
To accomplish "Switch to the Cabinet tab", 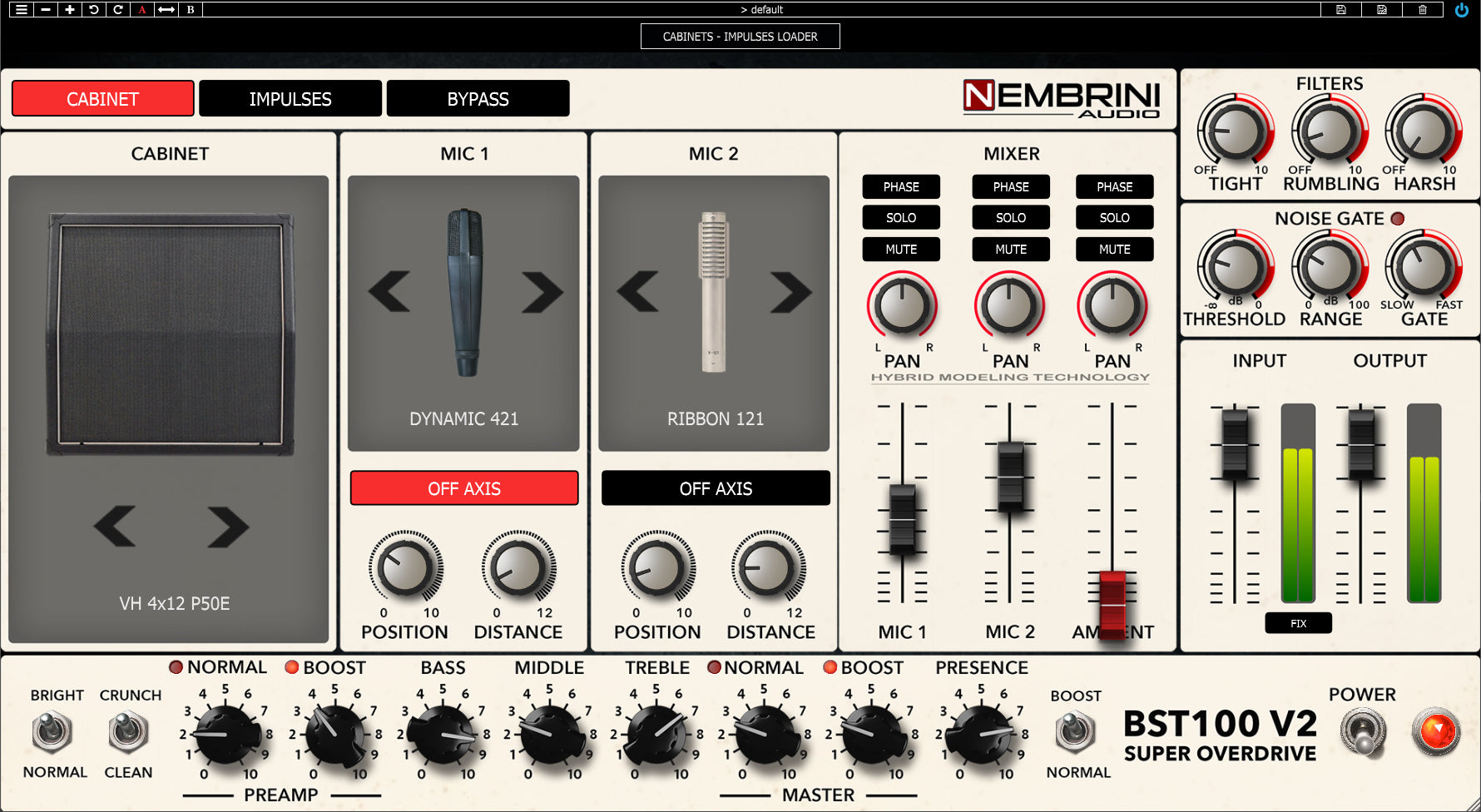I will tap(102, 99).
